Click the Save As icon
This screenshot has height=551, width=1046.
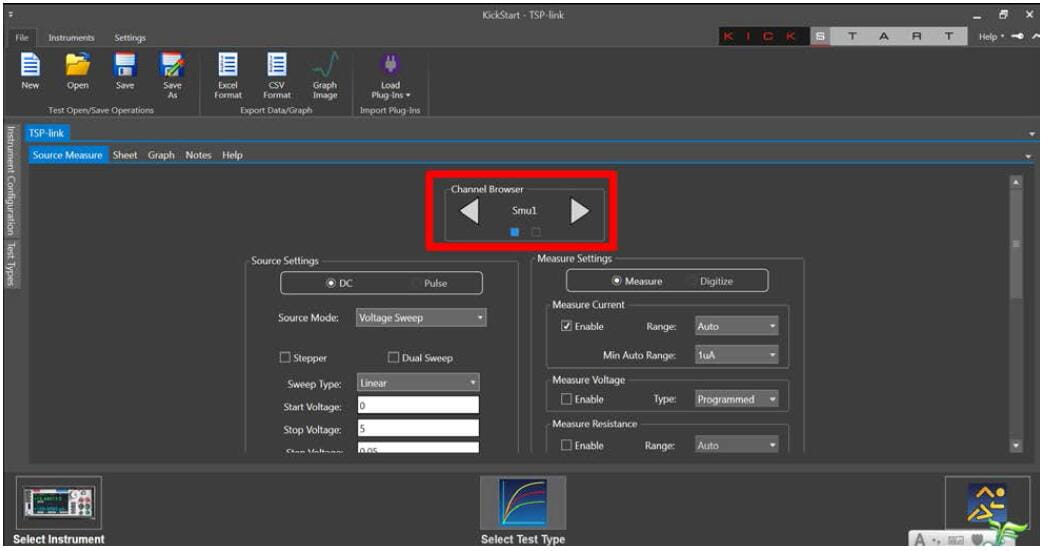[x=172, y=68]
